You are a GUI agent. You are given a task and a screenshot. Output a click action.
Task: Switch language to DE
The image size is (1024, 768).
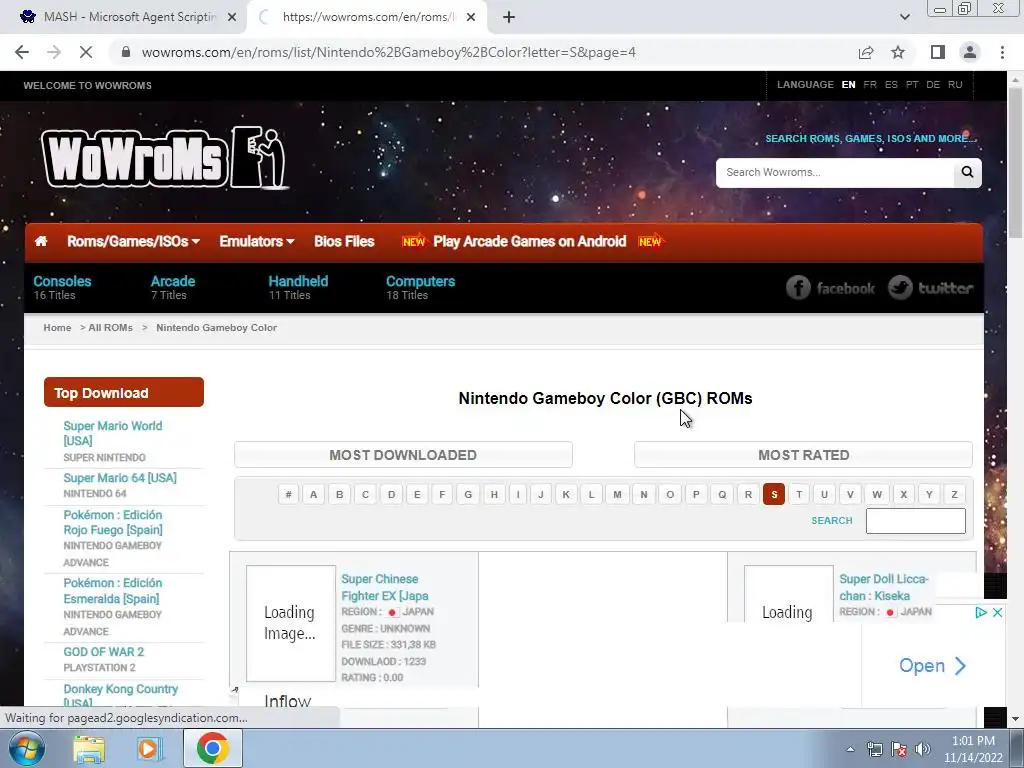[933, 85]
